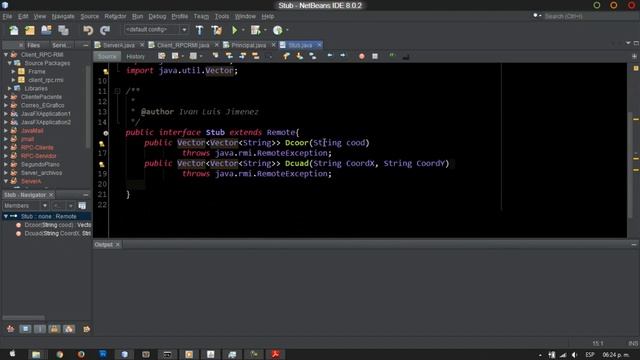Click the Navigator filter icon beside Members
This screenshot has height=360, width=640.
[82, 205]
